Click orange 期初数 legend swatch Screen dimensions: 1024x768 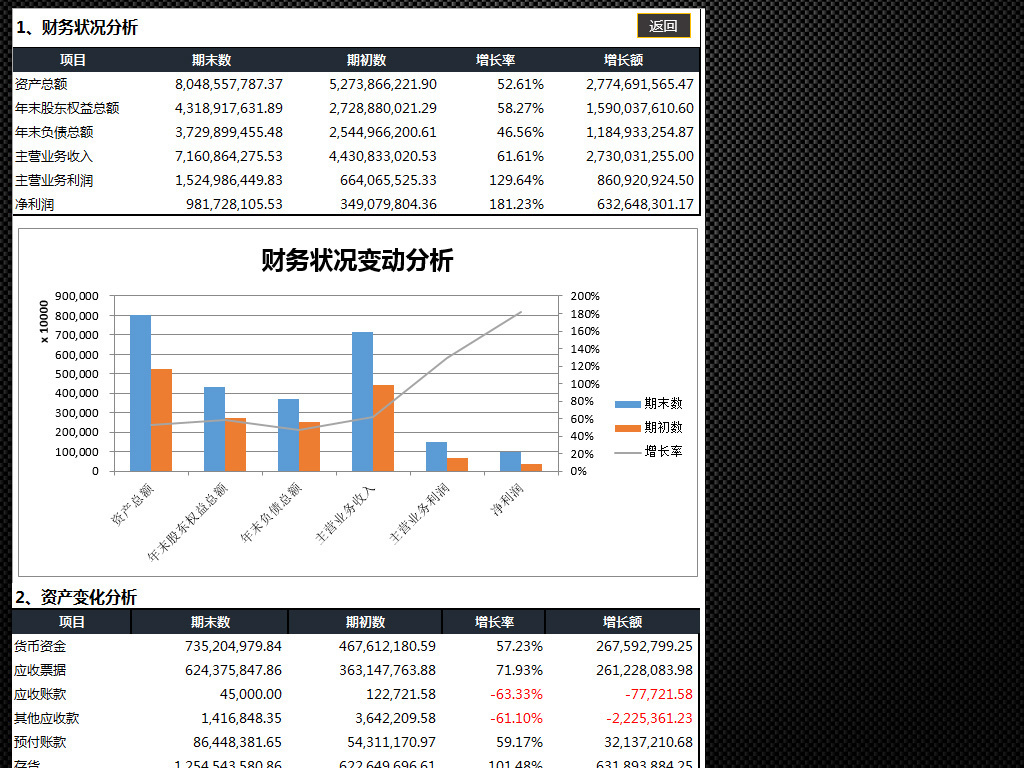[628, 428]
